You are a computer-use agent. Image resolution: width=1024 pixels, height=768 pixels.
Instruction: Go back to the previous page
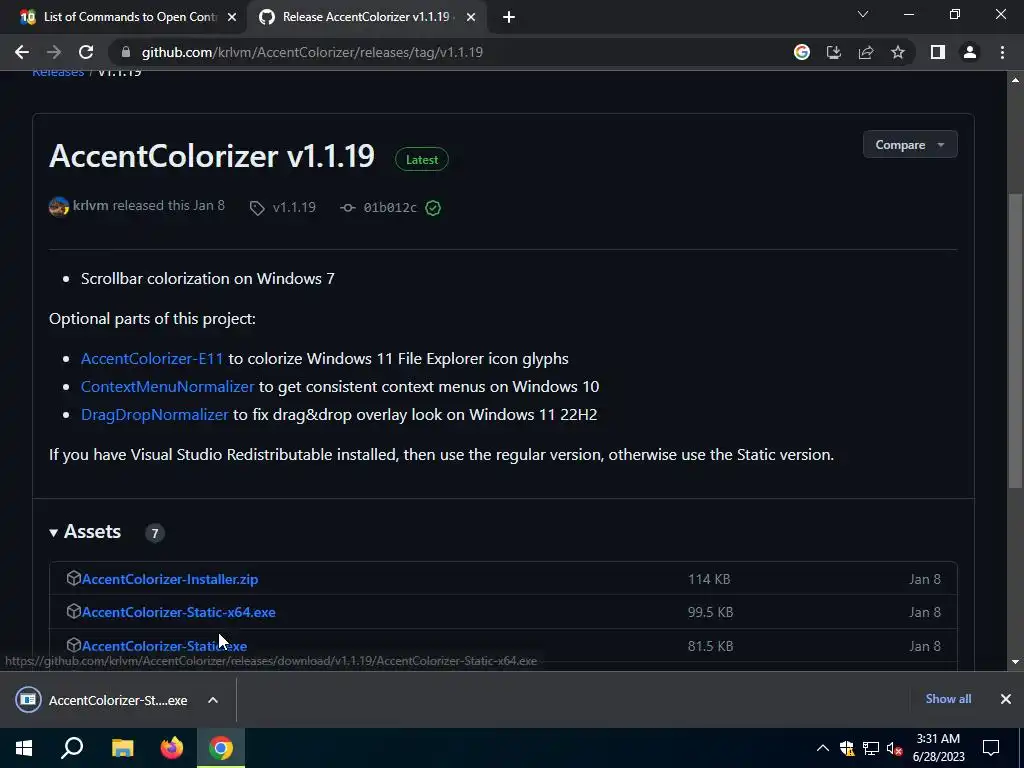22,52
